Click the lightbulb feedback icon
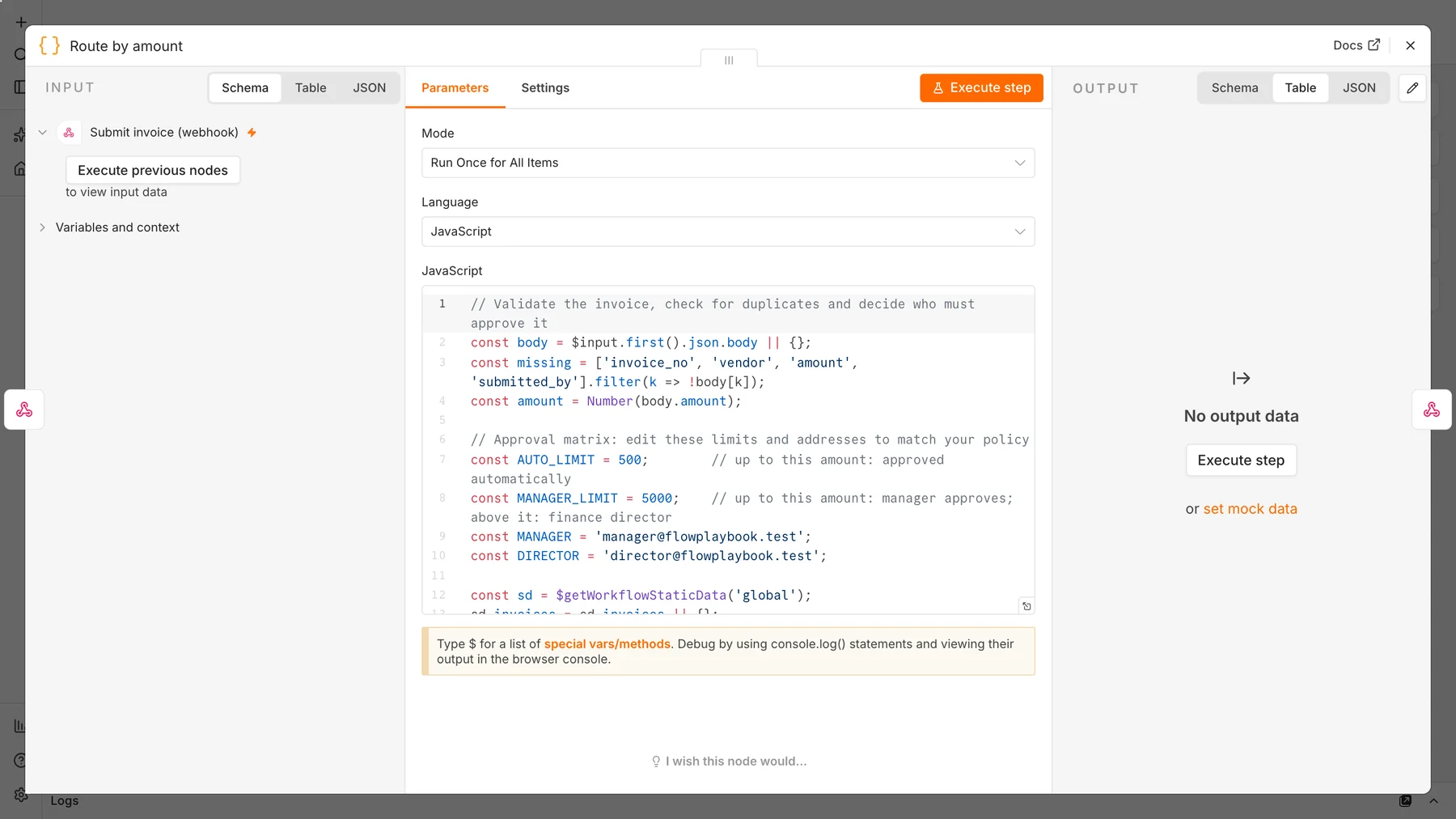 pyautogui.click(x=656, y=761)
